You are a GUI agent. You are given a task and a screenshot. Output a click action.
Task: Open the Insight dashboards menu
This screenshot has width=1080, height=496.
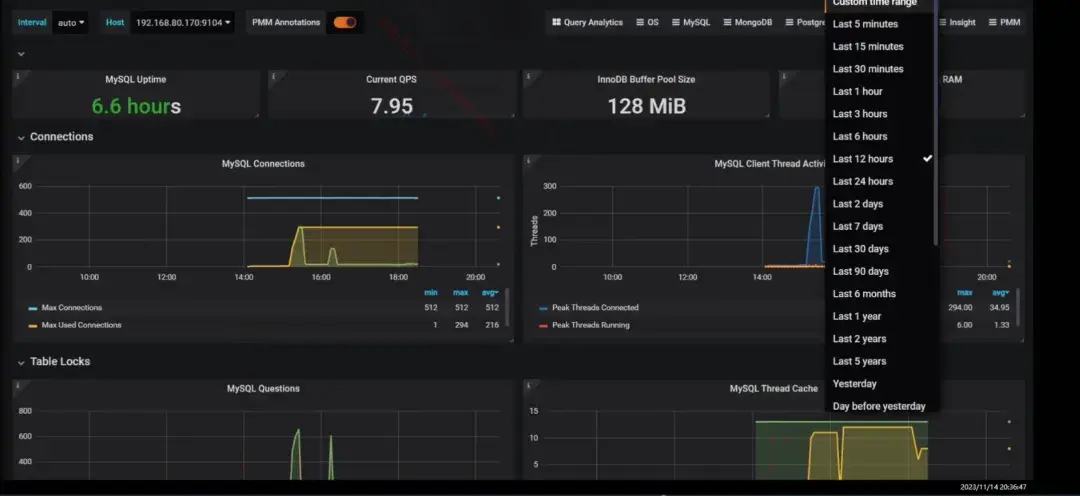click(957, 22)
